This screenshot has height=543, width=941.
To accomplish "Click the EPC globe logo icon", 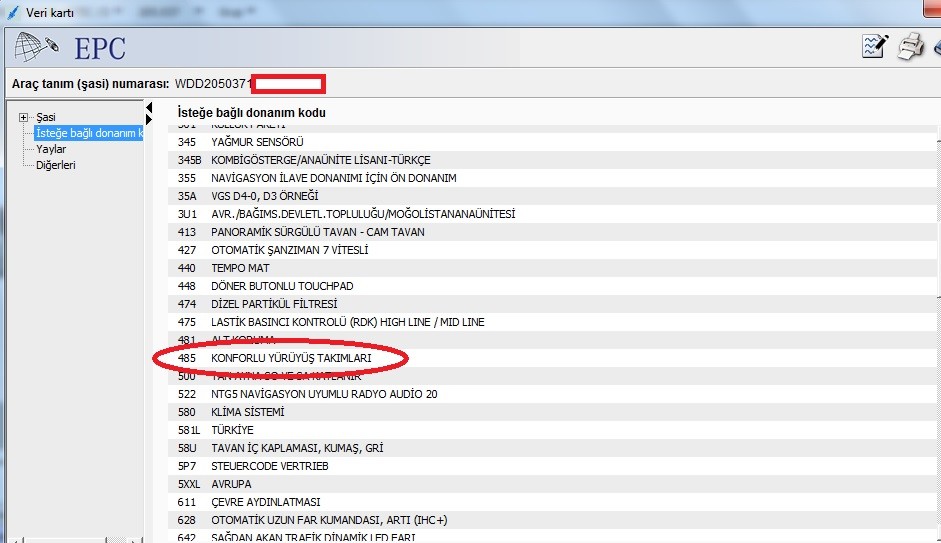I will coord(36,46).
